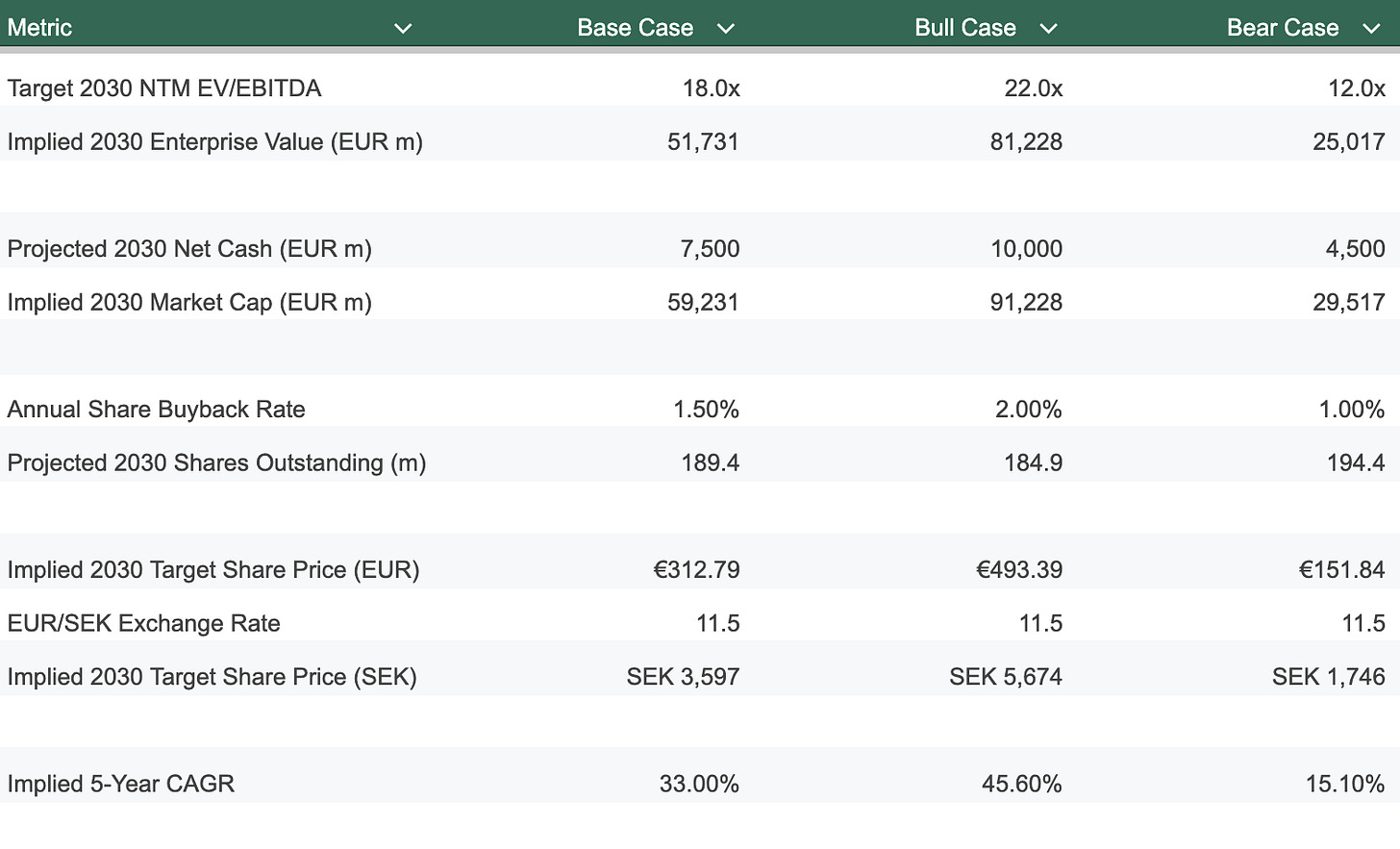Select Bear Case market cap 29,517

(1348, 303)
